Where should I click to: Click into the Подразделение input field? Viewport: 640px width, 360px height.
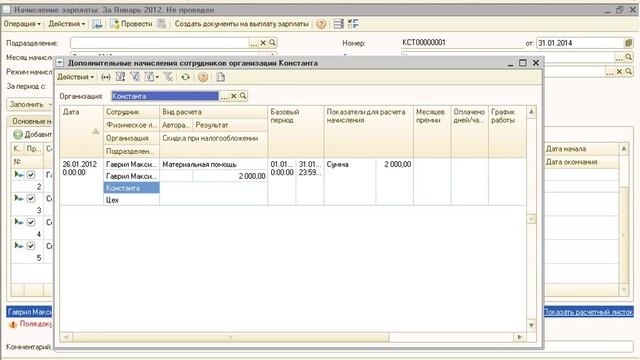(160, 43)
